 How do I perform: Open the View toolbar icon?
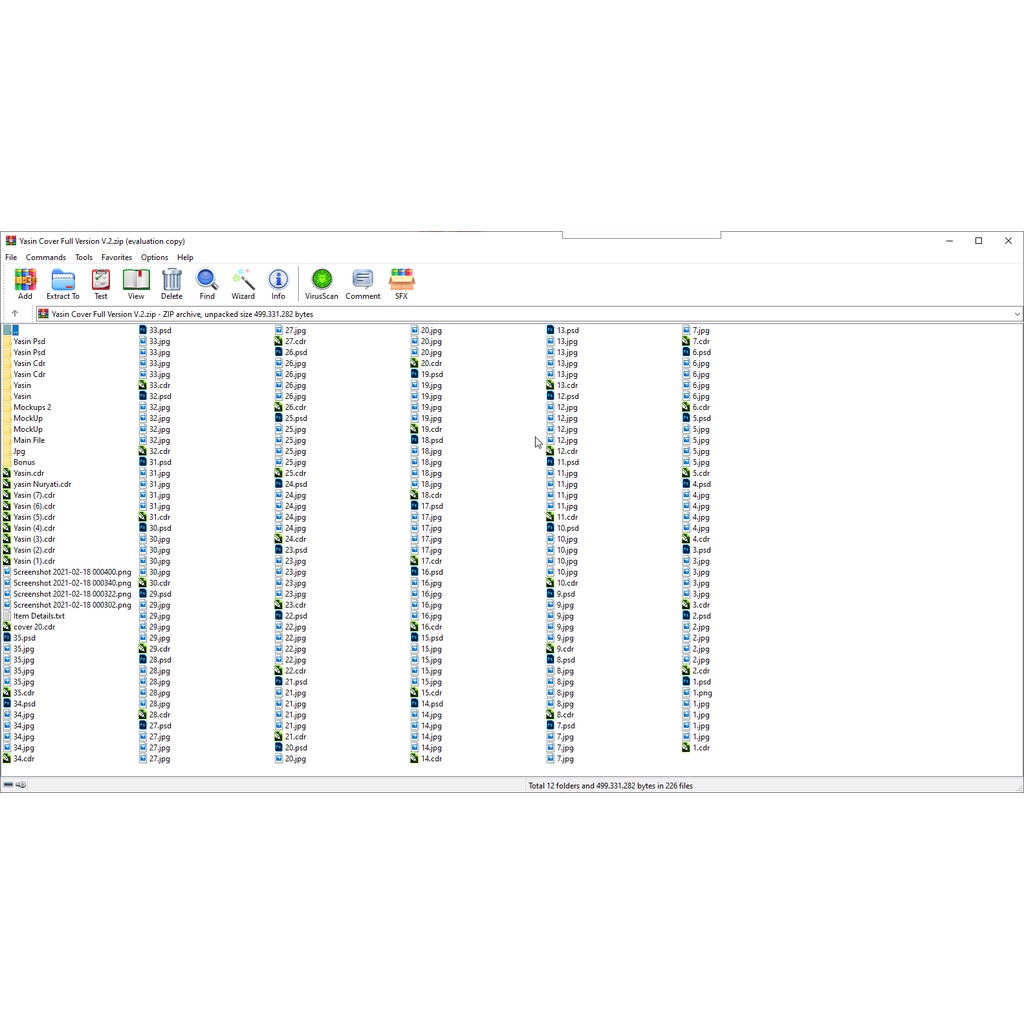pyautogui.click(x=136, y=284)
